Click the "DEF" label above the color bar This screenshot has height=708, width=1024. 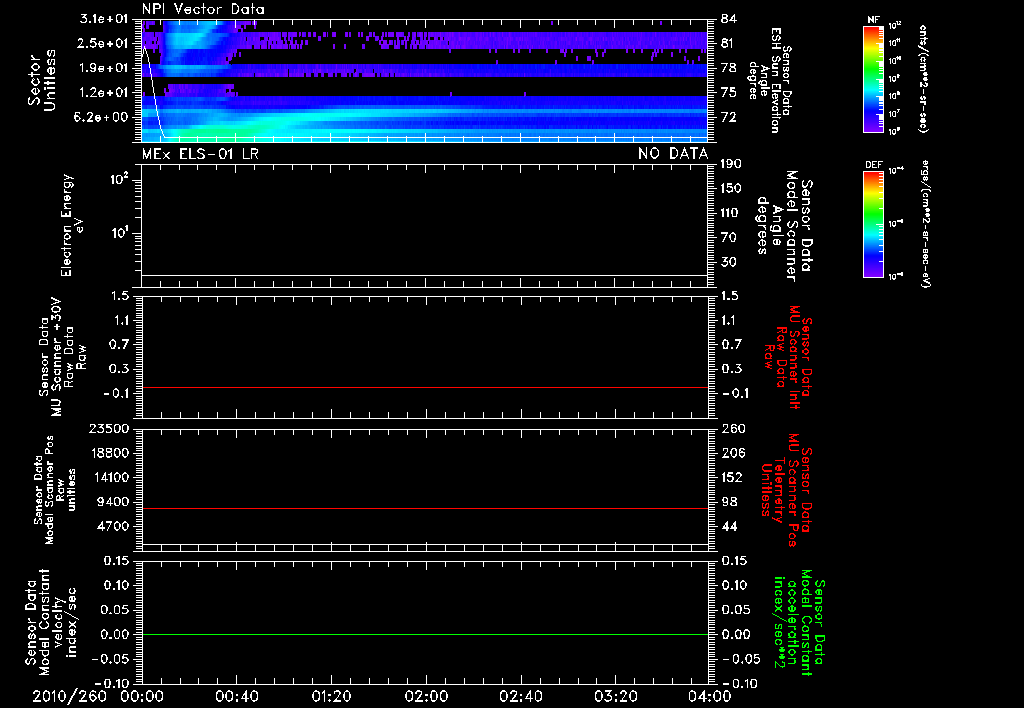click(874, 165)
